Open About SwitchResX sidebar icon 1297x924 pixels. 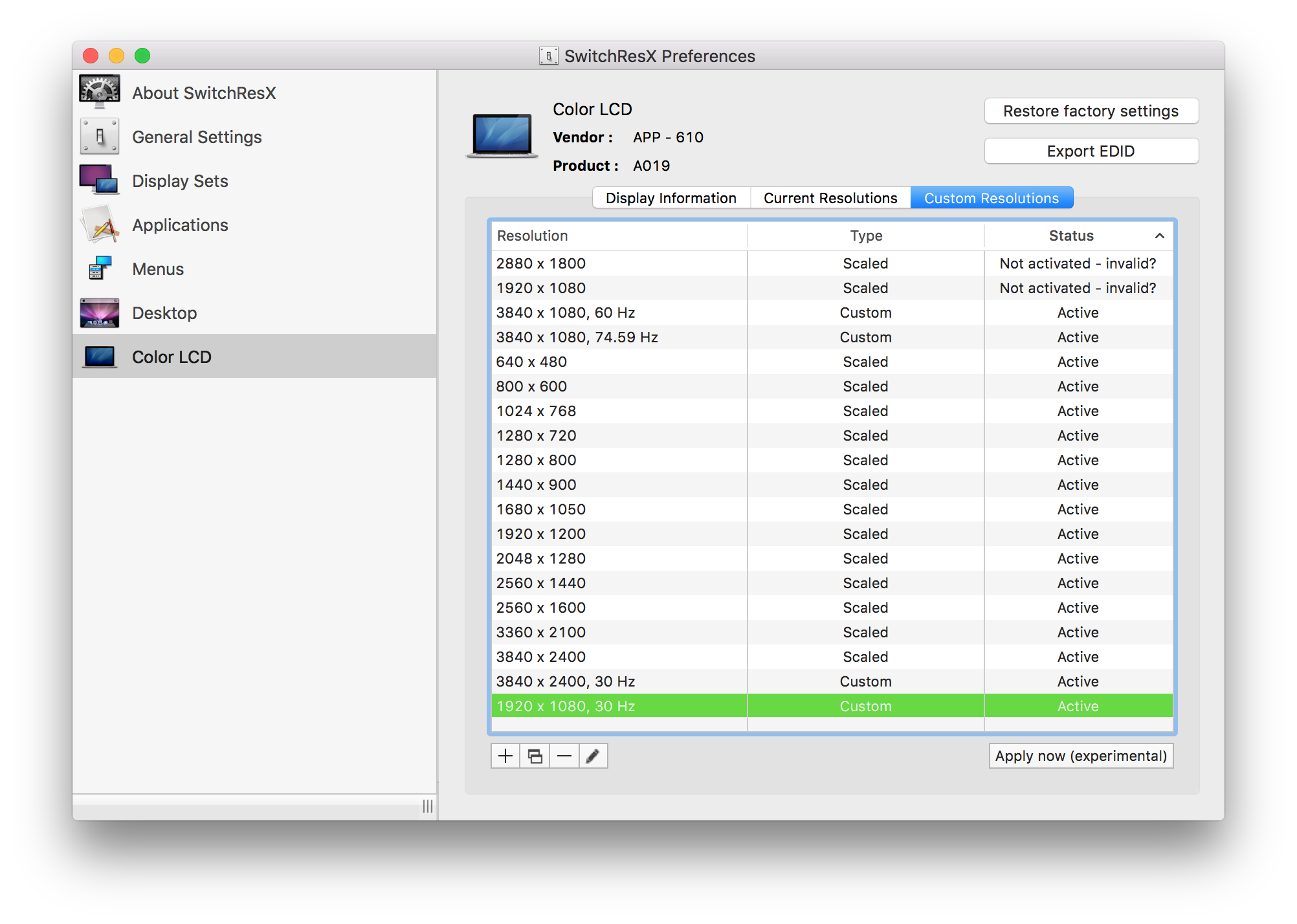point(100,92)
